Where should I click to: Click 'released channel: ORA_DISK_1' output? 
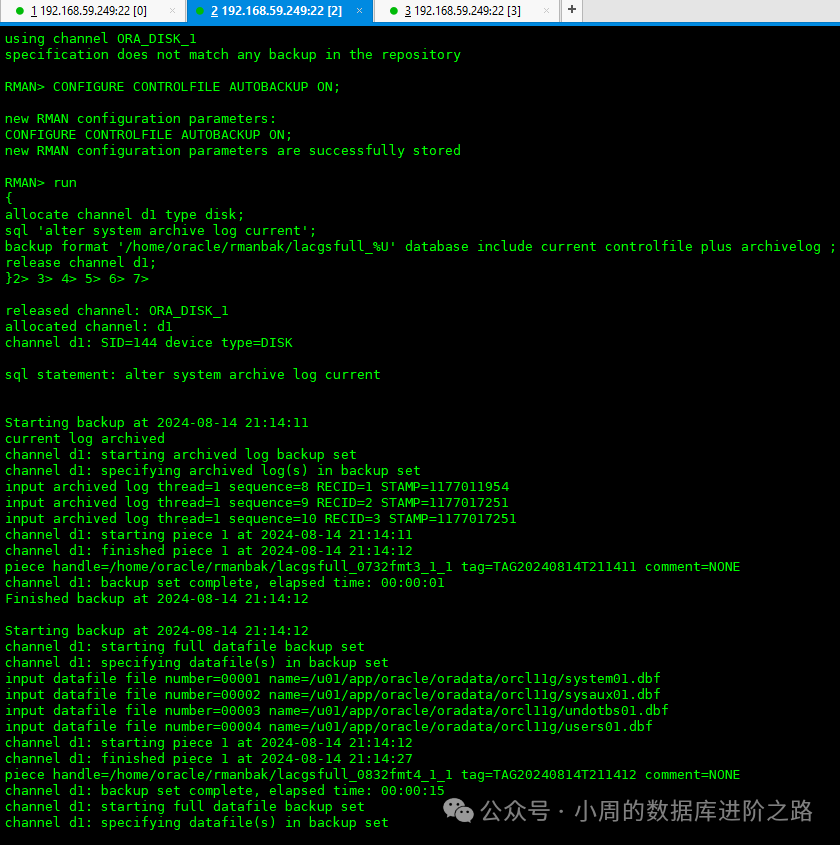click(117, 311)
